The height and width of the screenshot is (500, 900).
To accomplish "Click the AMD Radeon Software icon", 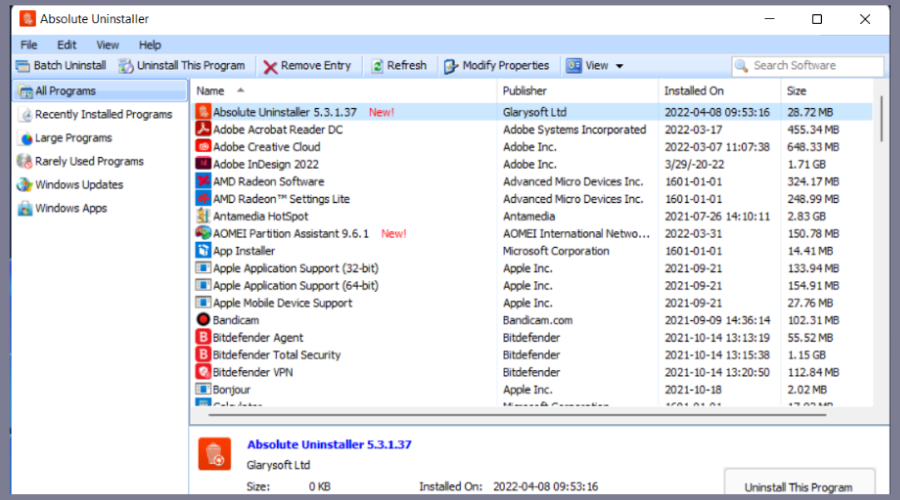I will (x=203, y=181).
